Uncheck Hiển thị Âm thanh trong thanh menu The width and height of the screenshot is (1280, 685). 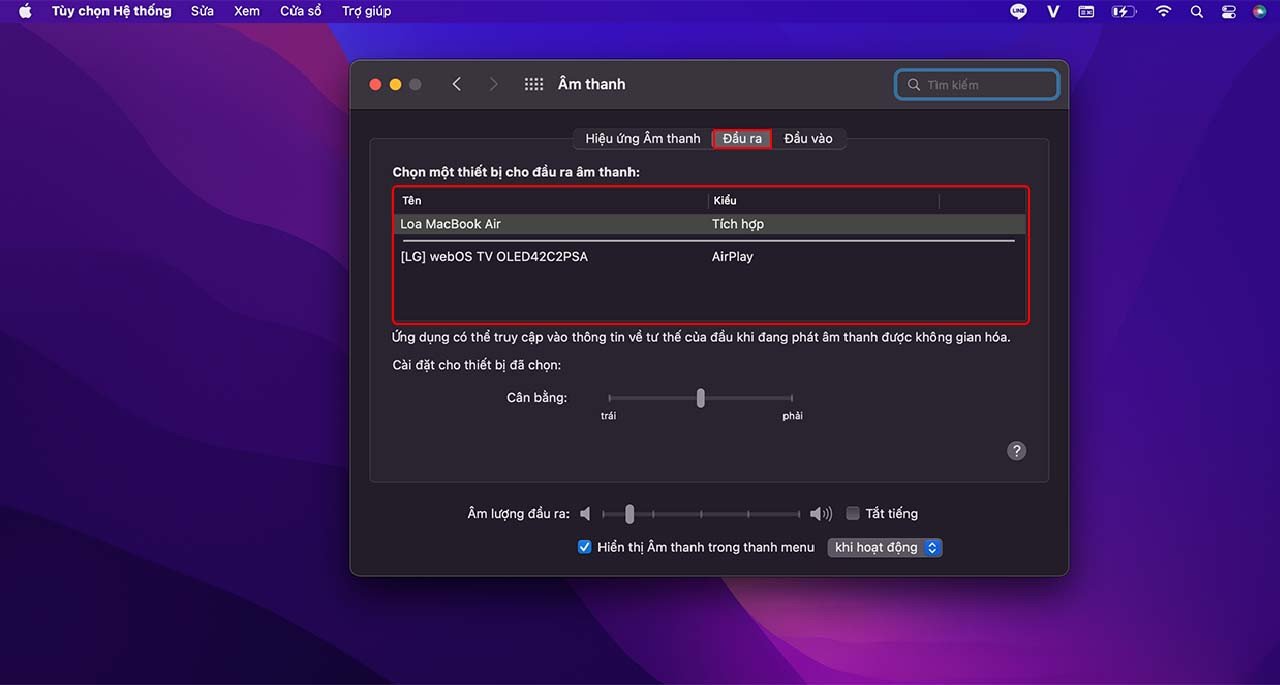[x=585, y=547]
